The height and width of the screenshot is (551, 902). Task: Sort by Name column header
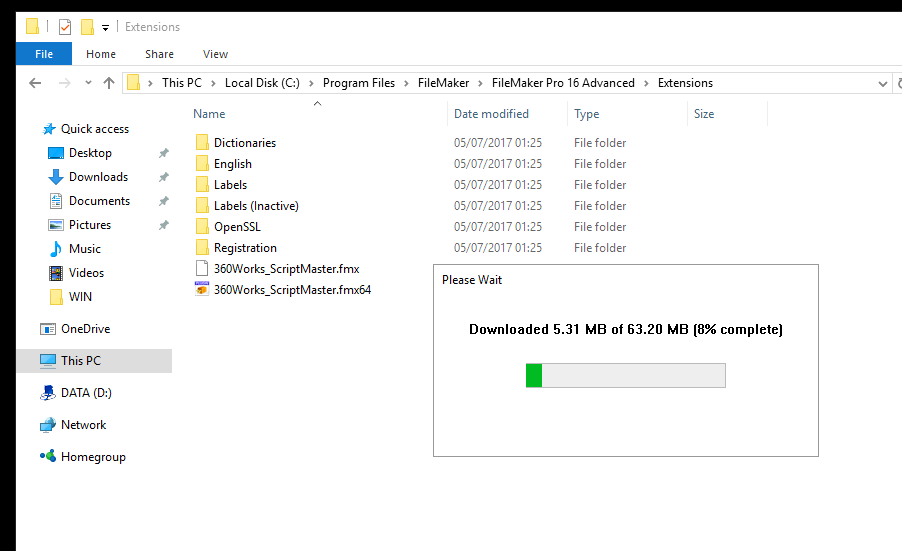[209, 114]
